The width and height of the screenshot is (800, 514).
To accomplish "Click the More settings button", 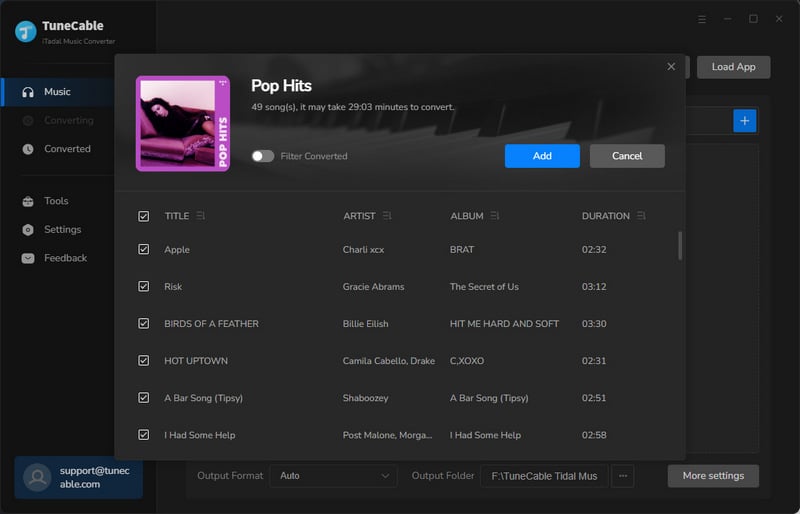I will pos(713,476).
